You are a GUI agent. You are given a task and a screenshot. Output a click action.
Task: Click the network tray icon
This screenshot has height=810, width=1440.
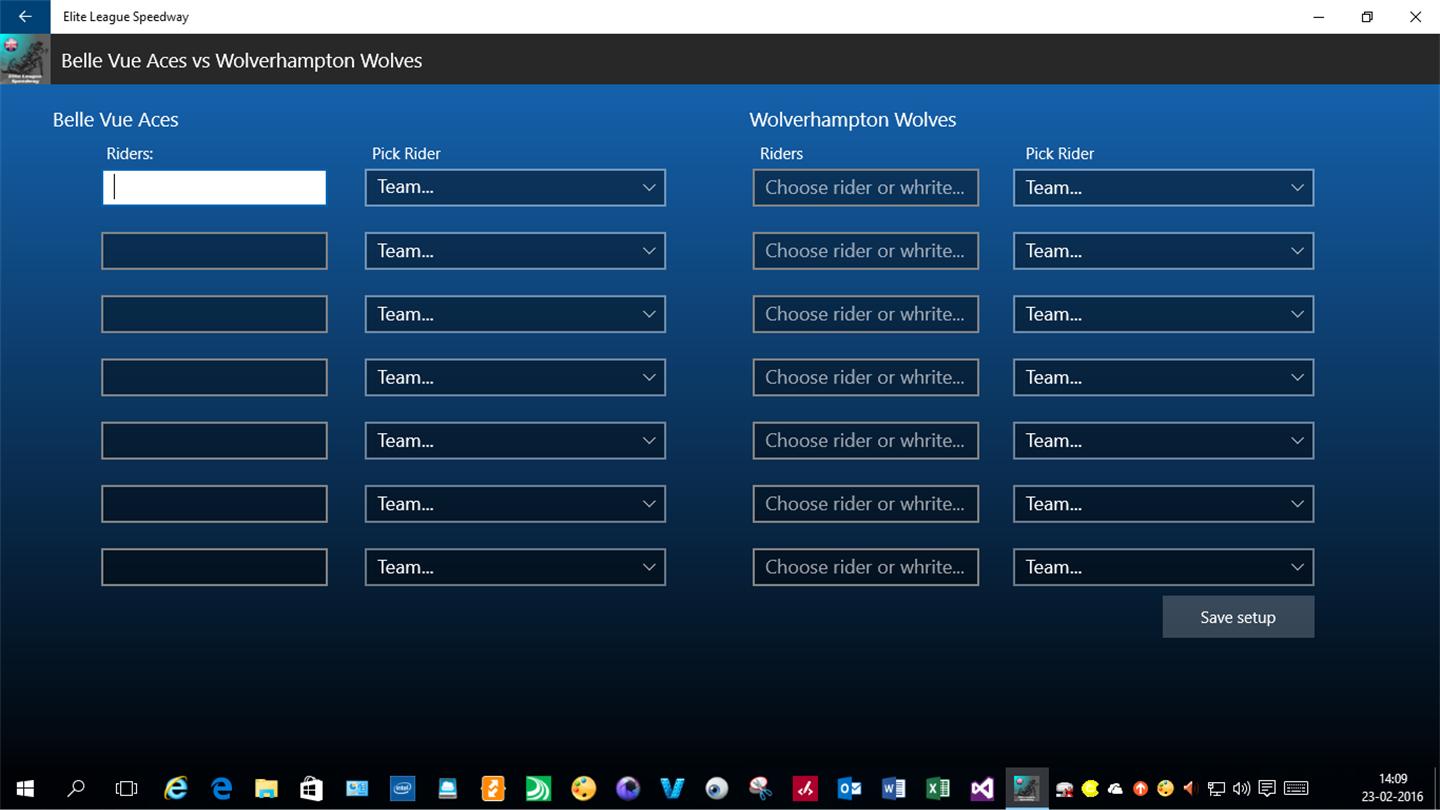[1217, 789]
